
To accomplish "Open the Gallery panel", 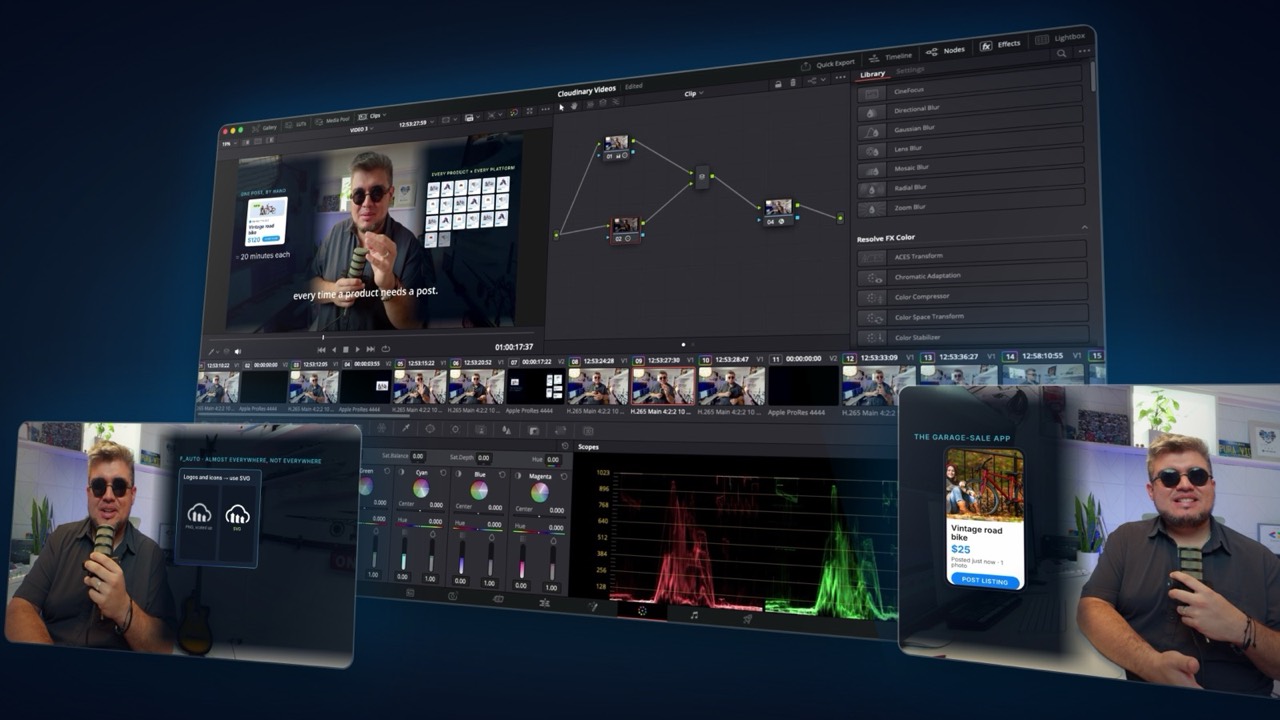I will click(264, 128).
